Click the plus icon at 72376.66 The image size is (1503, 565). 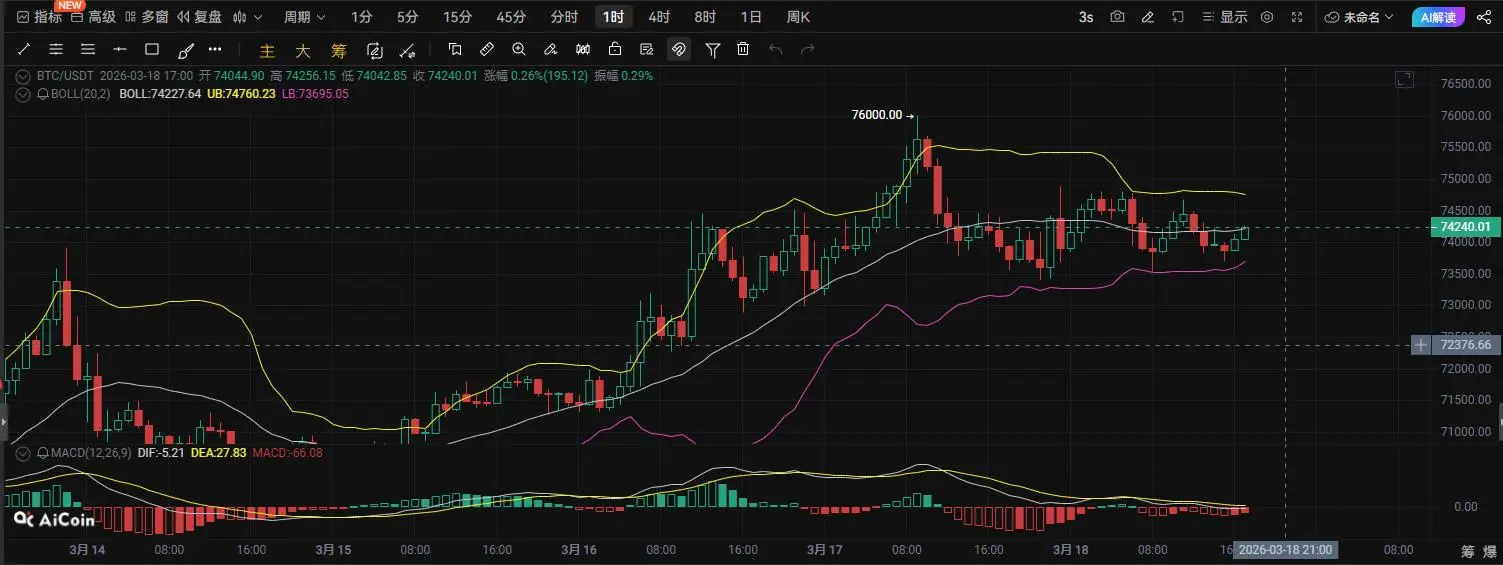coord(1421,345)
